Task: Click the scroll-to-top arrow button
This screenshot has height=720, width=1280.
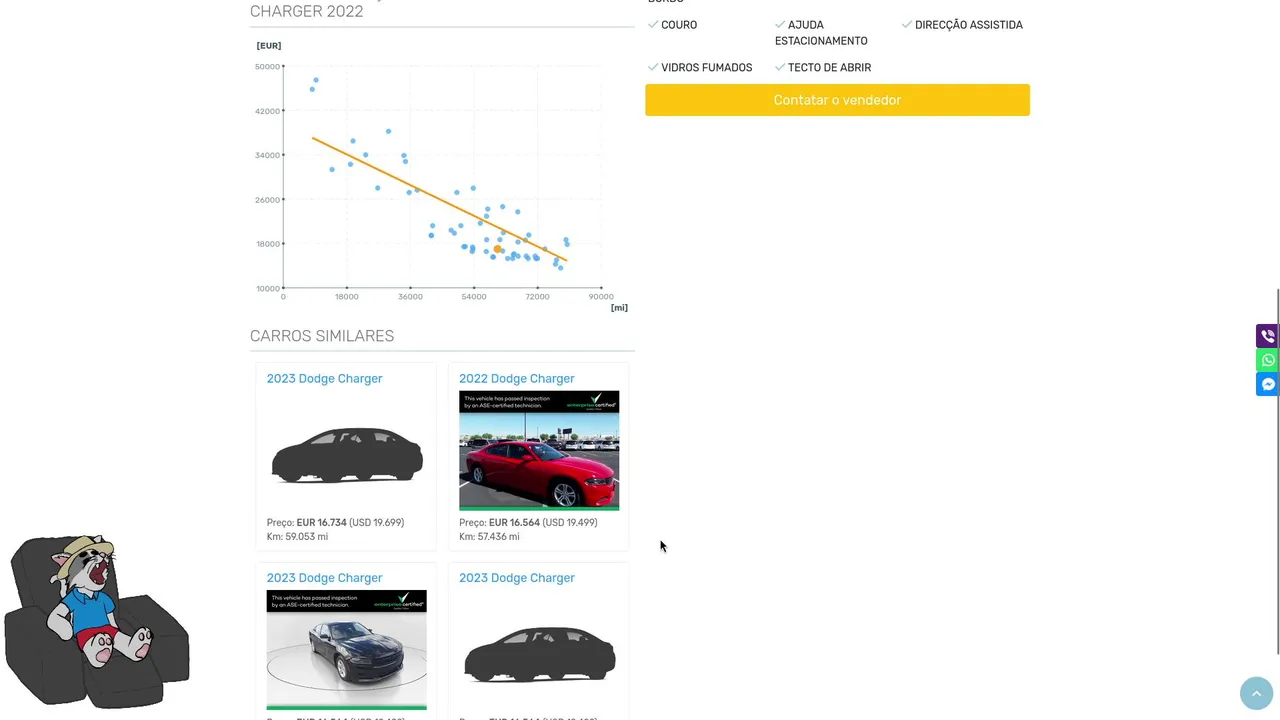Action: tap(1256, 693)
